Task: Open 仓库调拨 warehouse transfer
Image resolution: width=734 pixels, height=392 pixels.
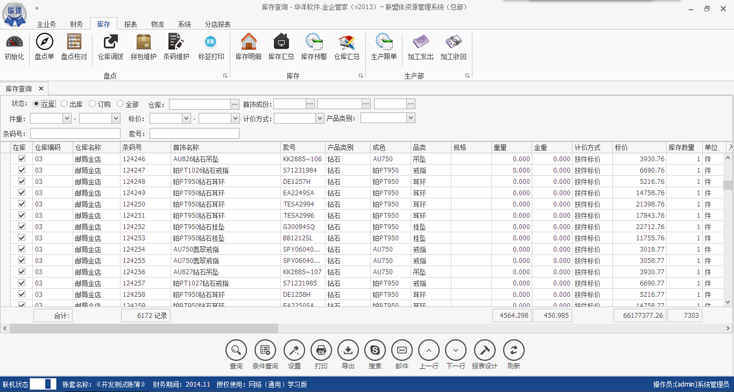Action: tap(110, 47)
